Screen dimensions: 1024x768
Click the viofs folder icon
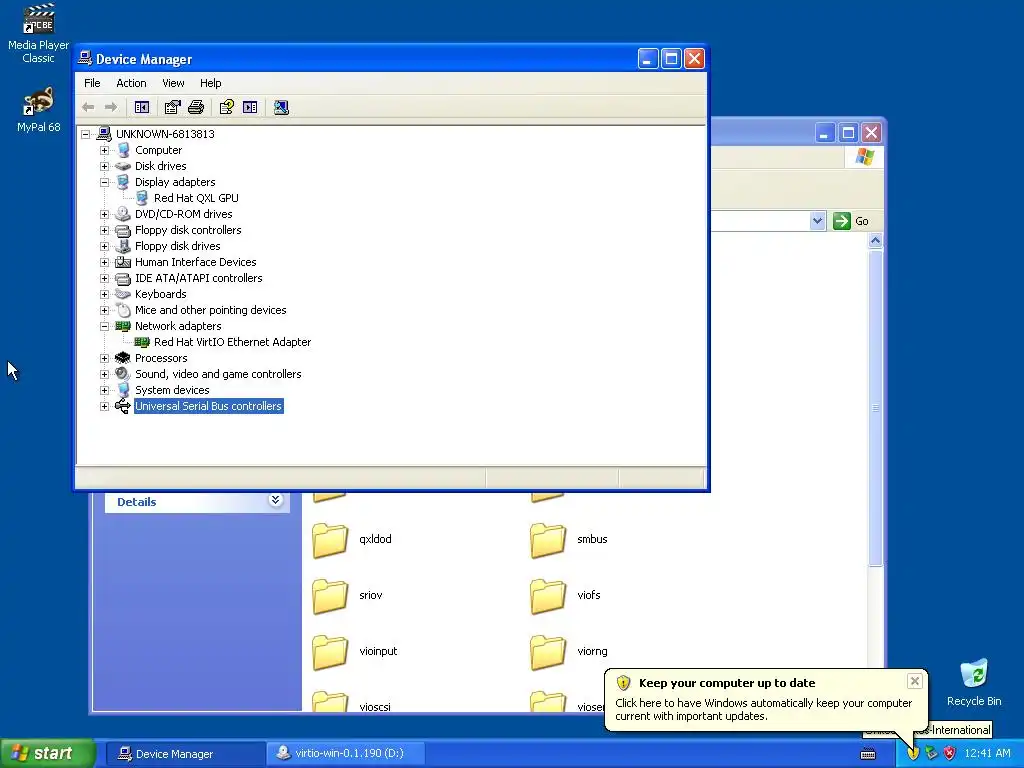click(547, 596)
